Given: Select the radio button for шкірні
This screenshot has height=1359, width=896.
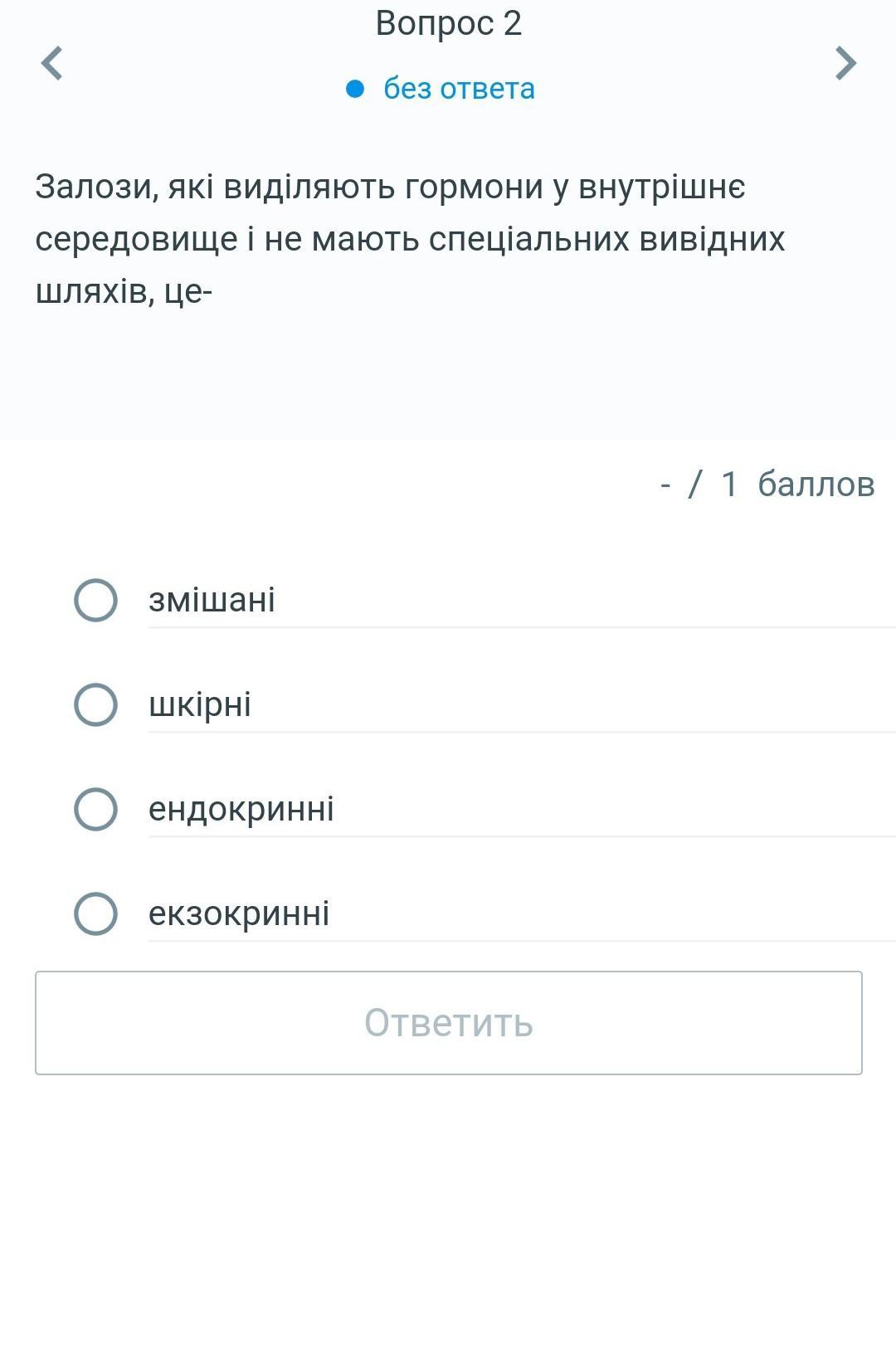Looking at the screenshot, I should click(95, 704).
